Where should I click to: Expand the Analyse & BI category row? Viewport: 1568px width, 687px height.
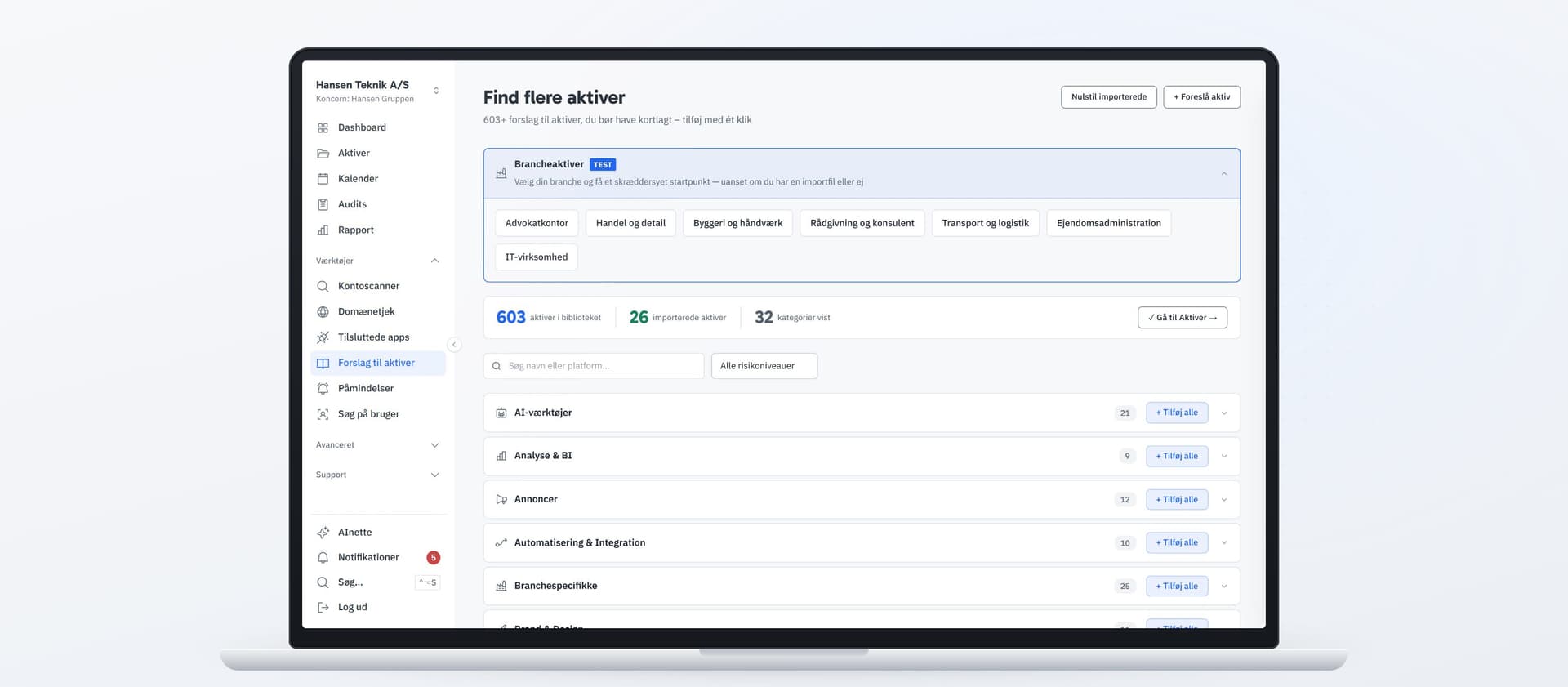click(1223, 456)
